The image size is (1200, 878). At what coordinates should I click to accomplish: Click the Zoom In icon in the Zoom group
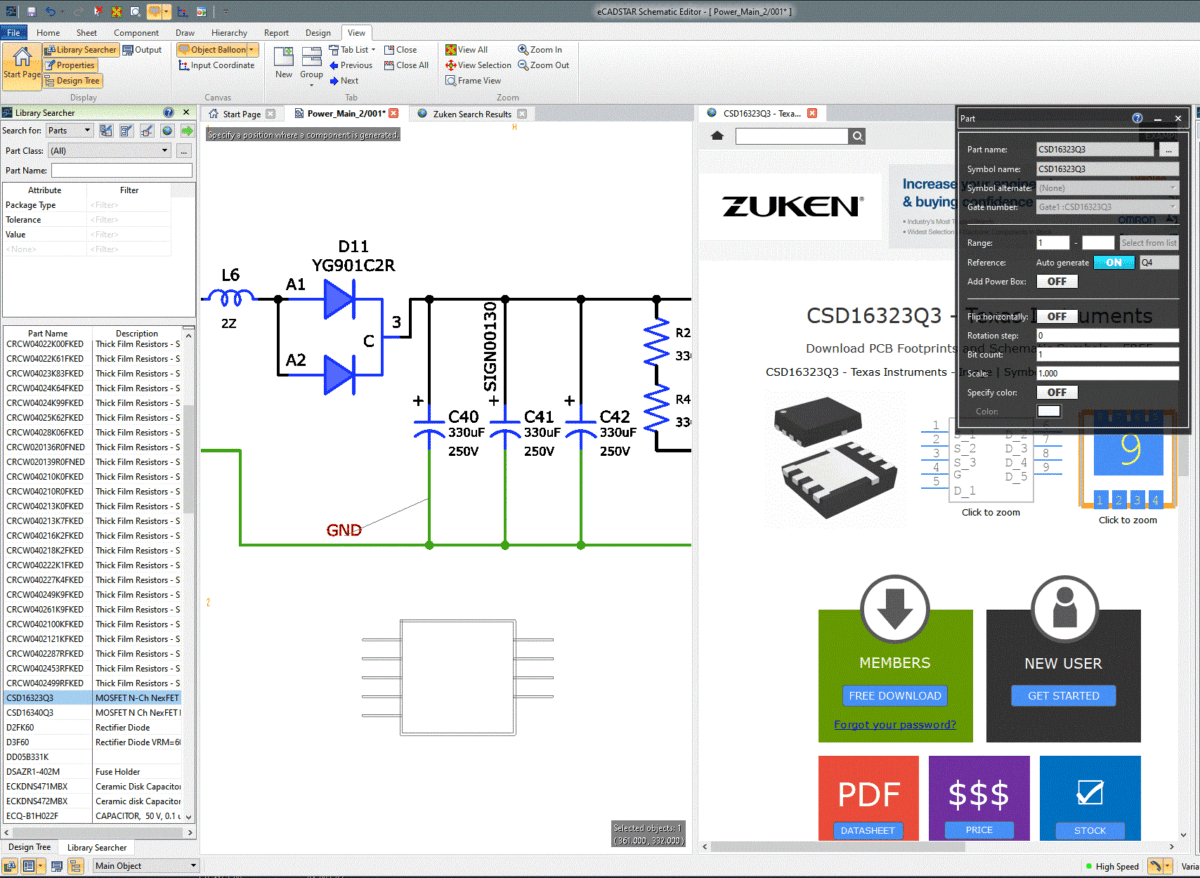pos(525,49)
